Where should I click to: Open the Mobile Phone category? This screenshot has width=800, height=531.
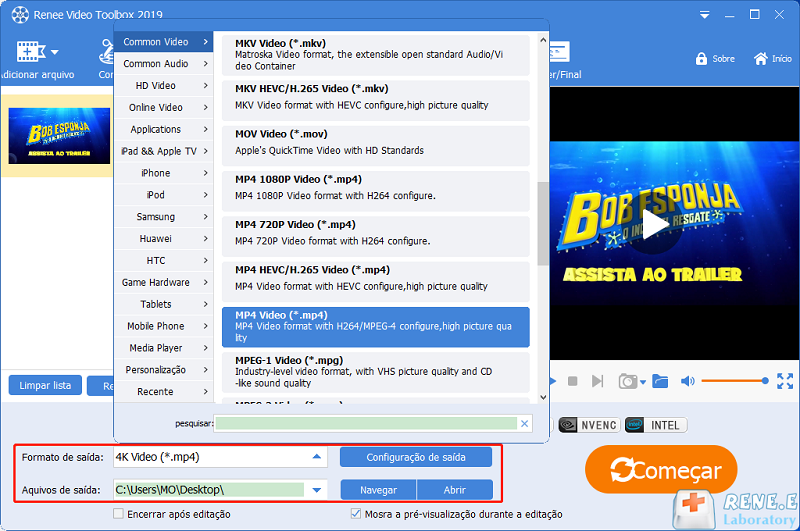click(164, 326)
